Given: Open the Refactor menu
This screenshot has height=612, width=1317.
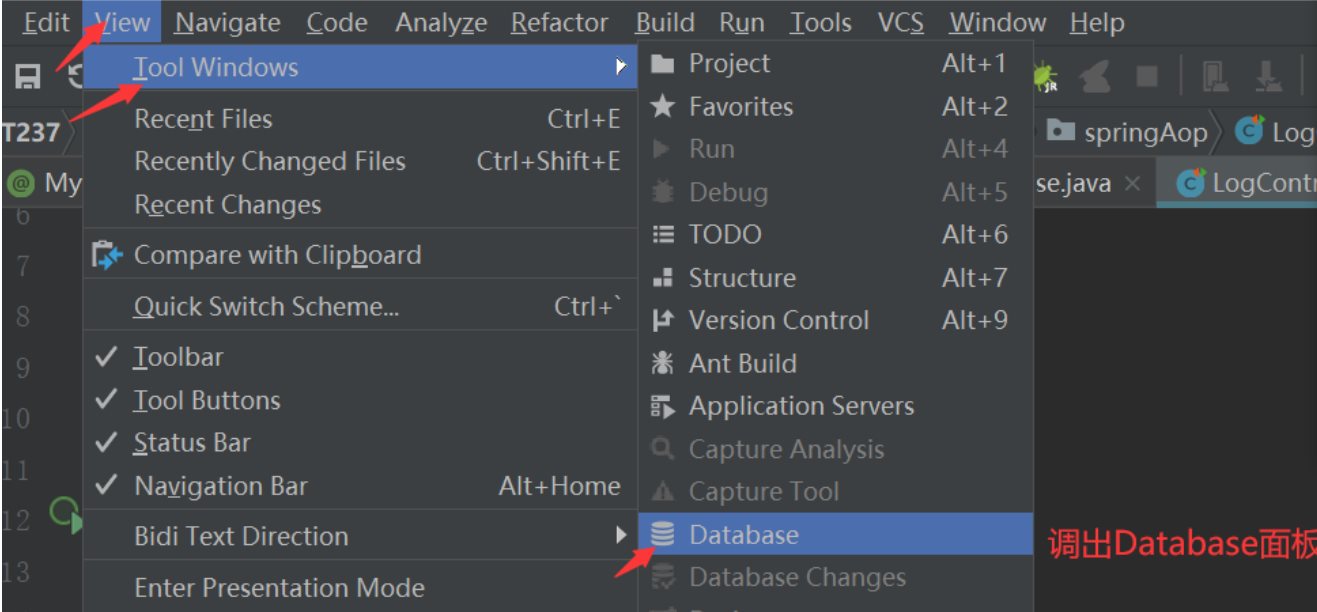Looking at the screenshot, I should (560, 22).
